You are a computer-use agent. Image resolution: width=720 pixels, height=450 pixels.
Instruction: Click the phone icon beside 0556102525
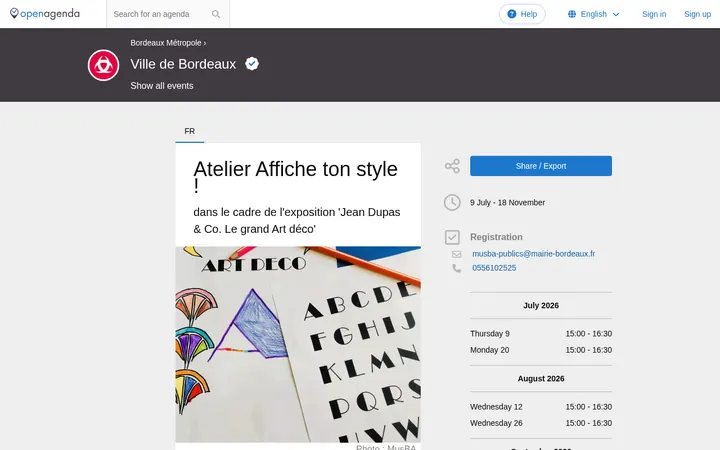click(456, 268)
